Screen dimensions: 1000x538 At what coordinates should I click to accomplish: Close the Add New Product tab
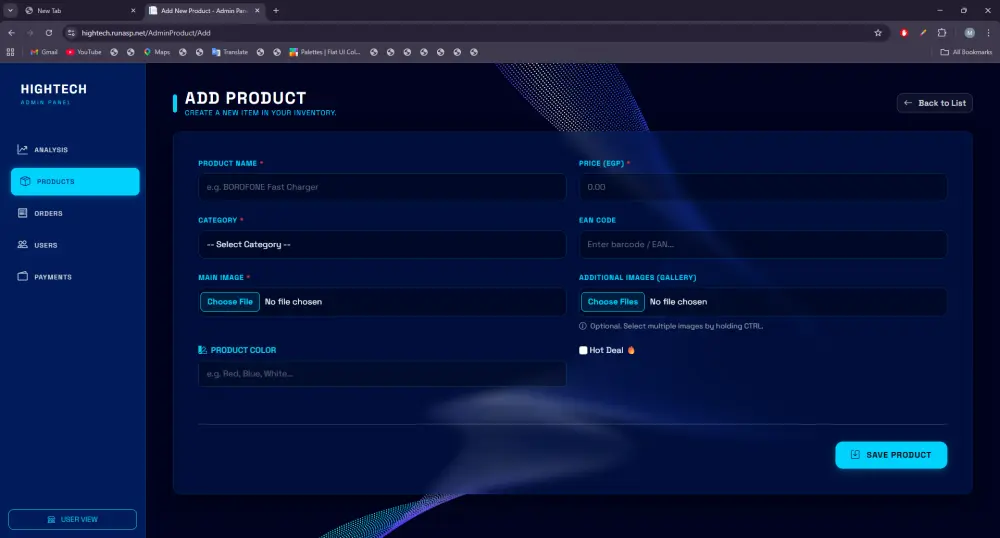(257, 10)
